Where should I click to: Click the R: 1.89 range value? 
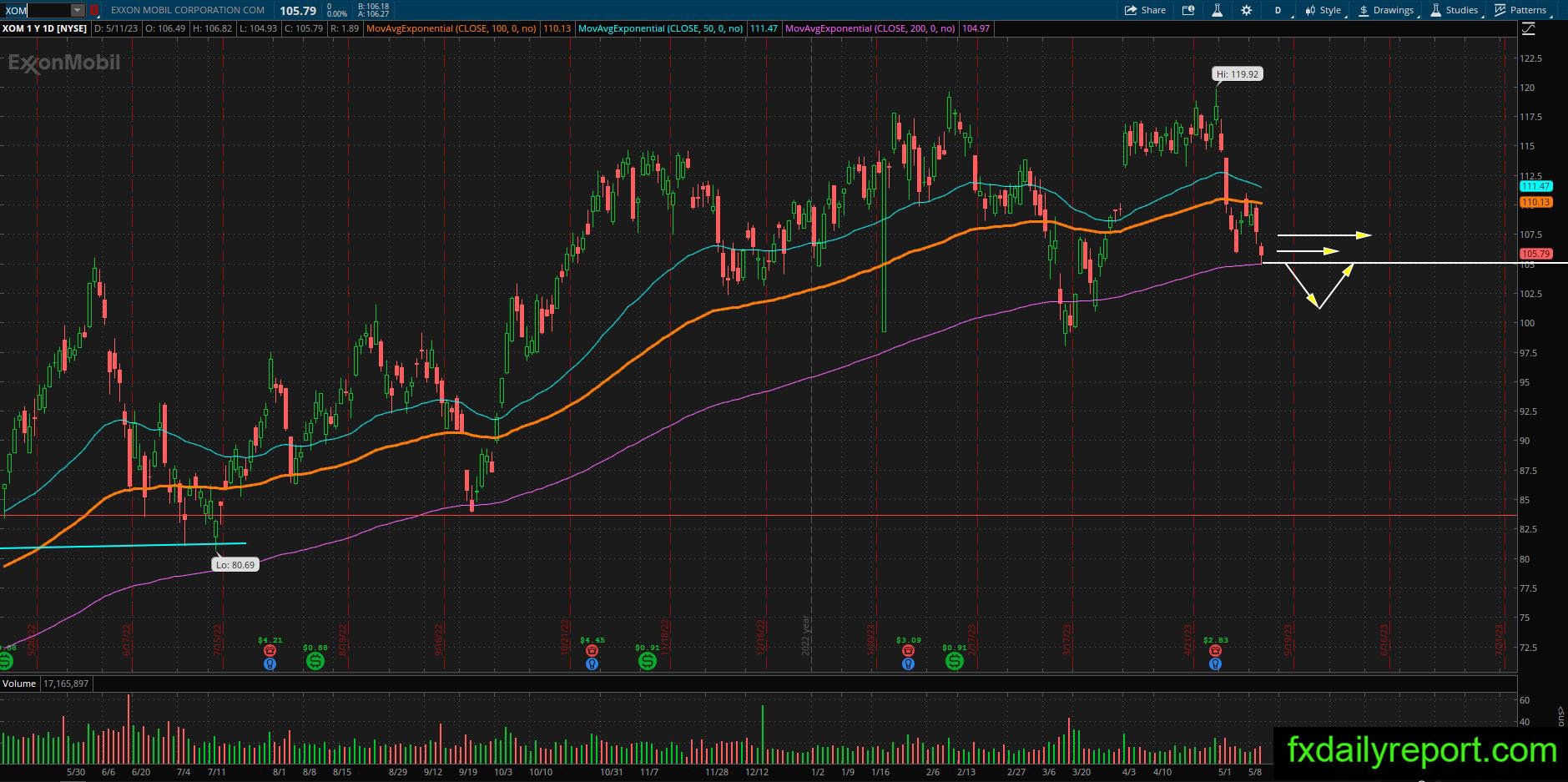345,28
